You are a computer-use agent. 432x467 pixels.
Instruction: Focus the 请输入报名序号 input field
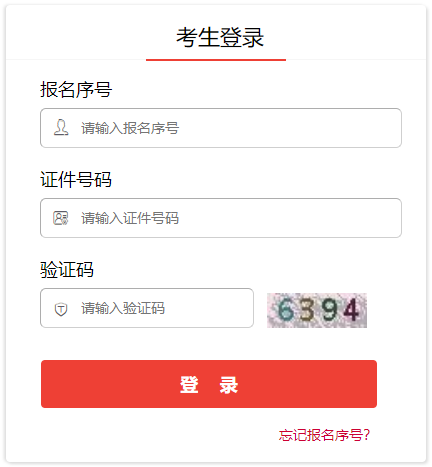pyautogui.click(x=221, y=128)
